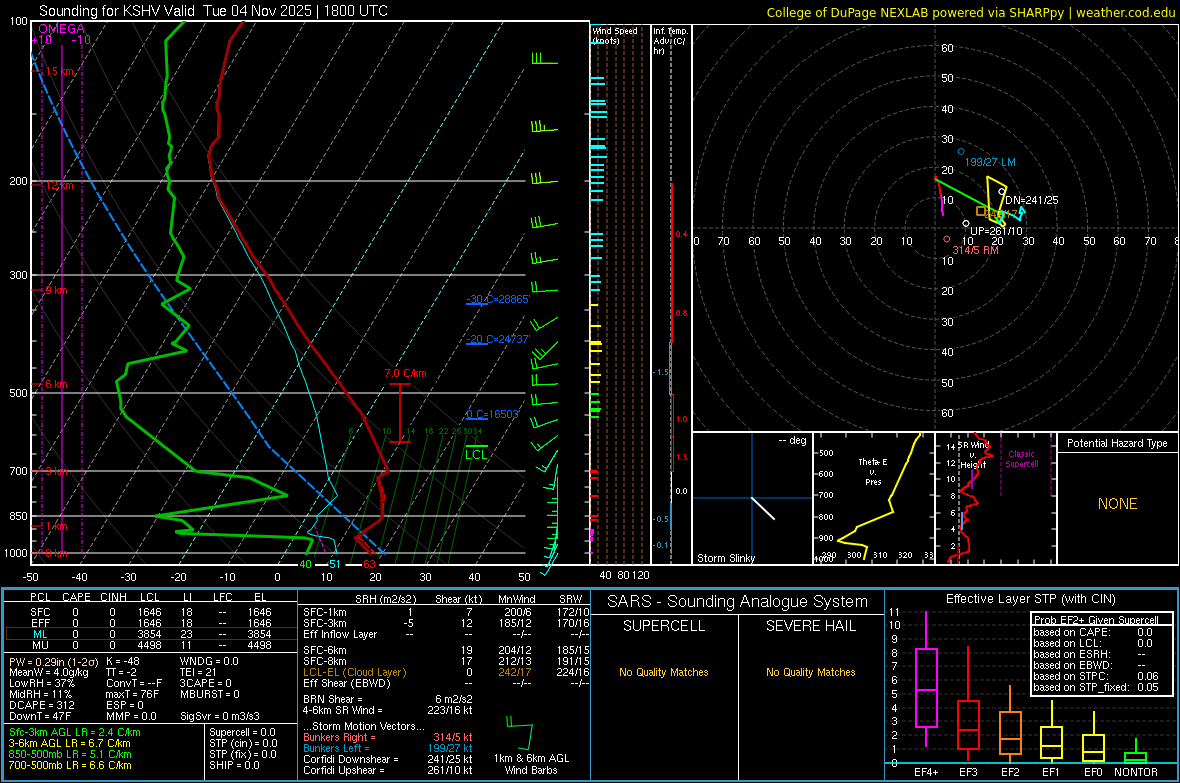Image resolution: width=1180 pixels, height=783 pixels.
Task: Click the 'Potential Hazard Type' header
Action: click(1117, 443)
